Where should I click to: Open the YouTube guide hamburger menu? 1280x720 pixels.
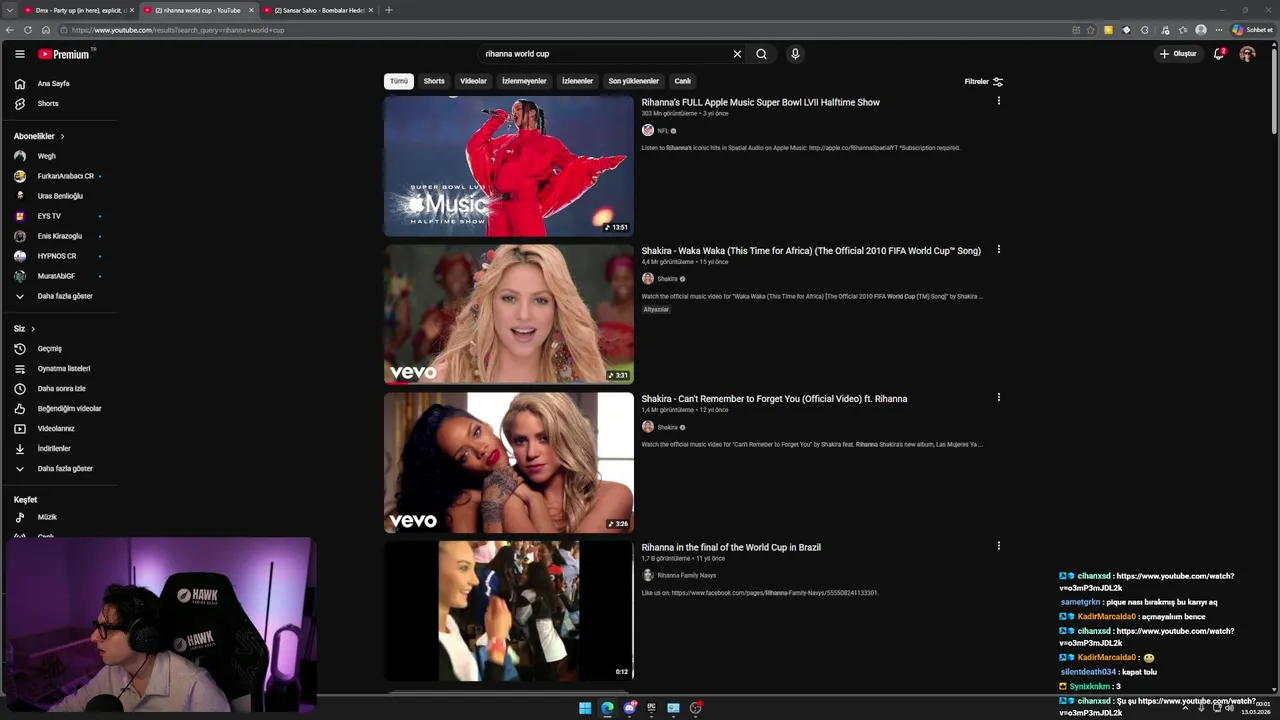pyautogui.click(x=19, y=54)
